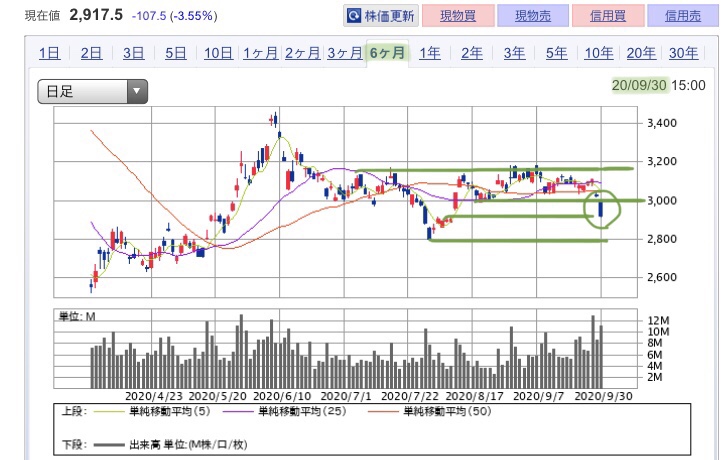
Task: Click the 株価更新 refresh button
Action: [381, 16]
